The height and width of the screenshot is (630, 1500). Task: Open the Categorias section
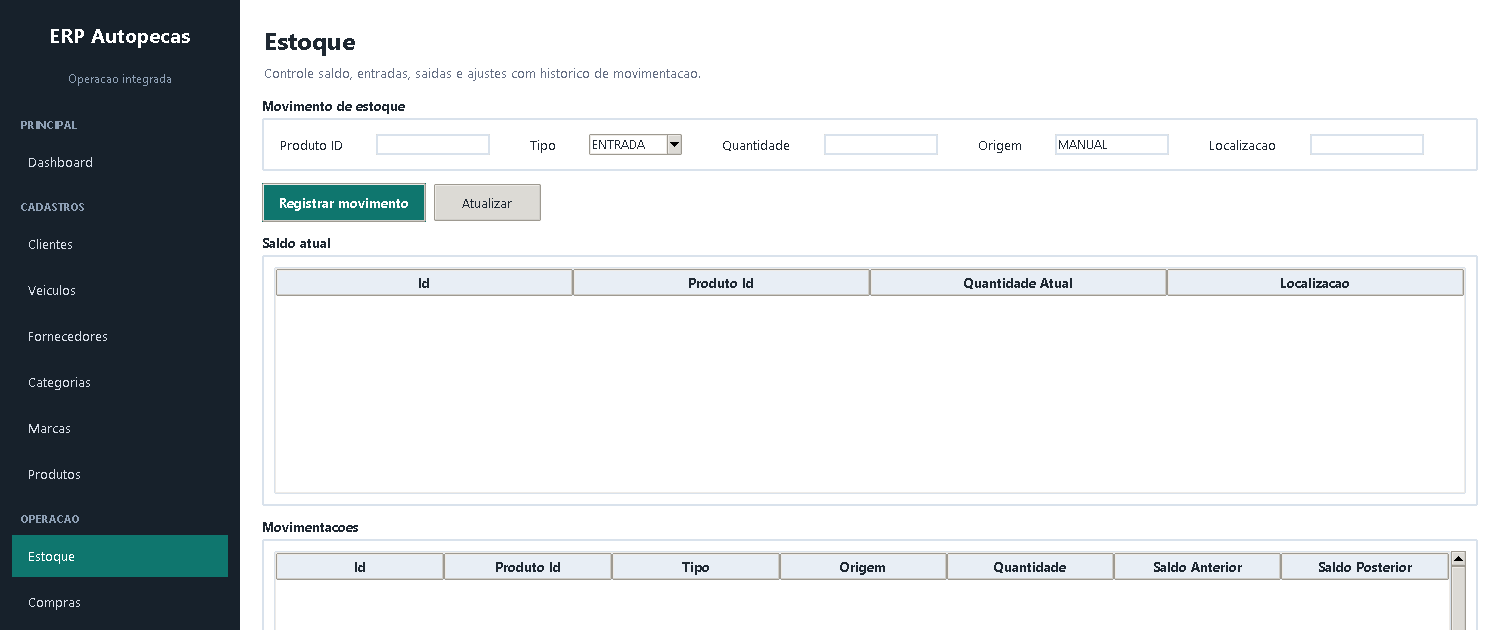coord(120,382)
